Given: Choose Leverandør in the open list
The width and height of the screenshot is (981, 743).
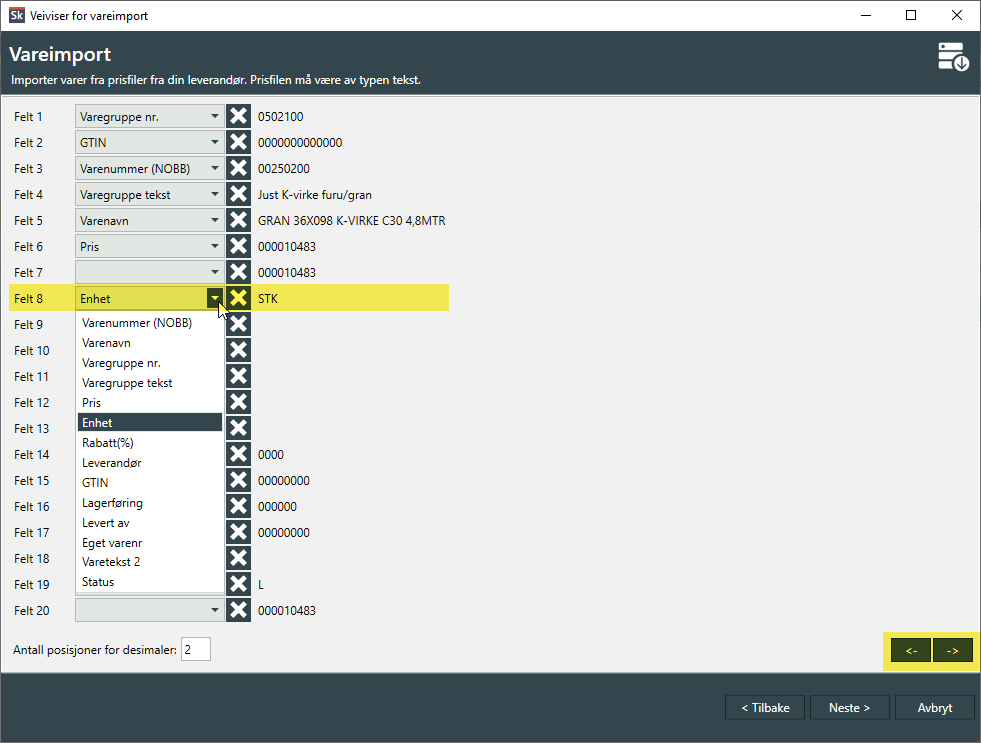Looking at the screenshot, I should click(x=112, y=463).
